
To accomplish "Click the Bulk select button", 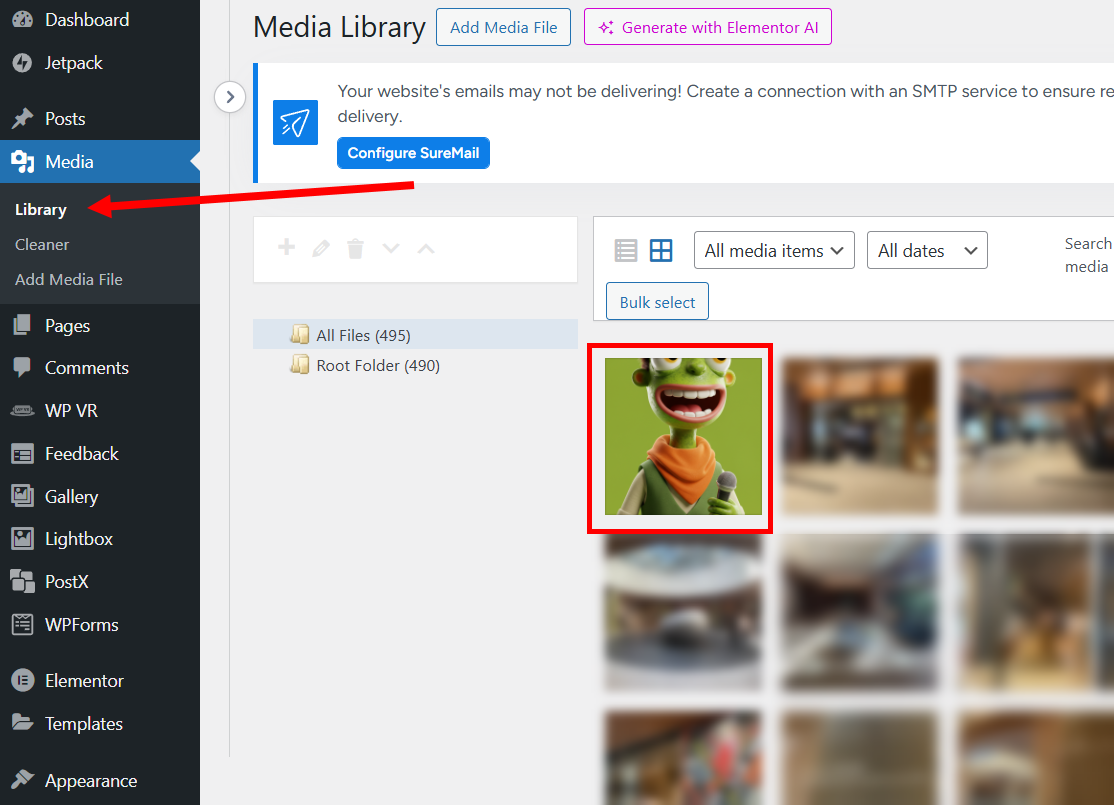I will point(657,302).
